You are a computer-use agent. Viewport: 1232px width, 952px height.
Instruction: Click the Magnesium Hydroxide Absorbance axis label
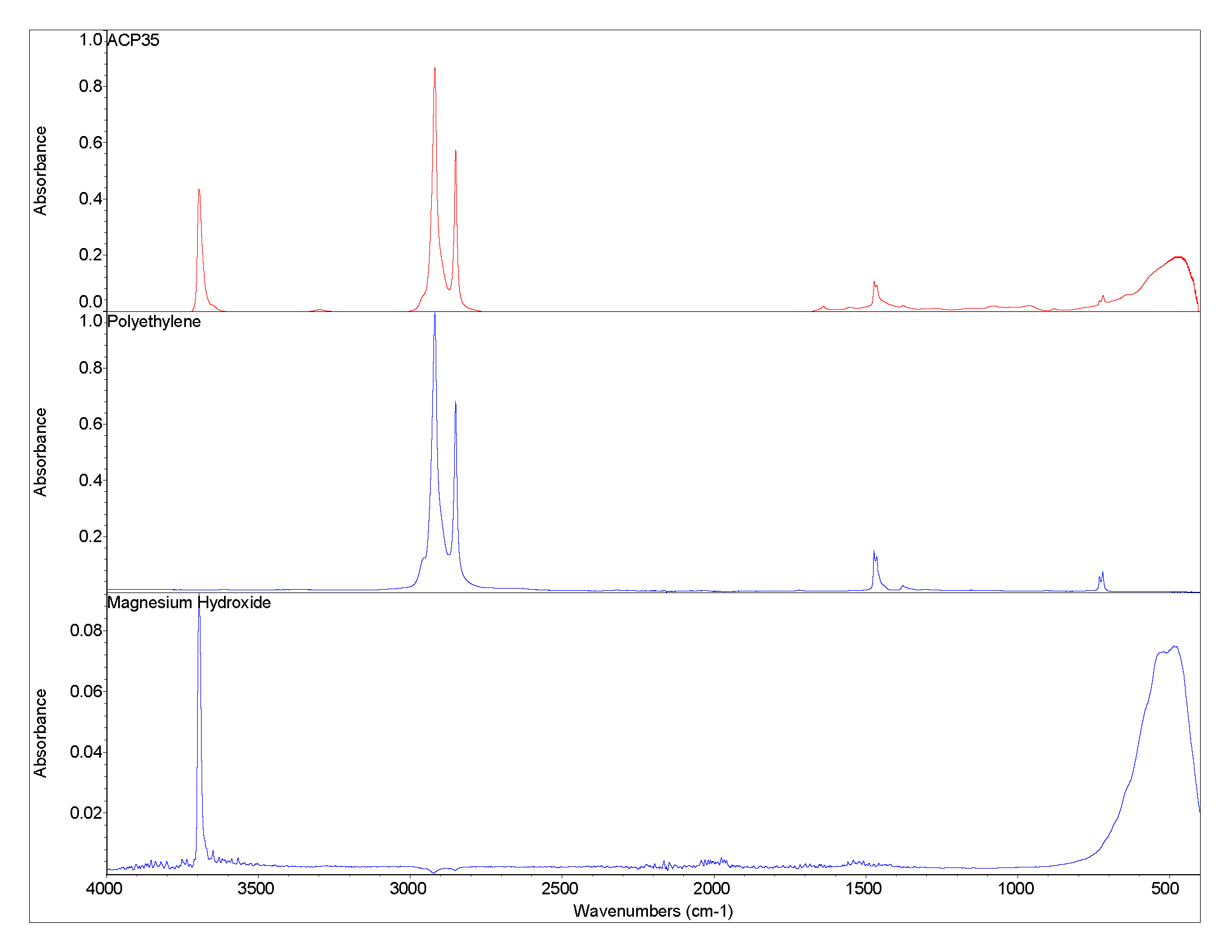pos(40,732)
